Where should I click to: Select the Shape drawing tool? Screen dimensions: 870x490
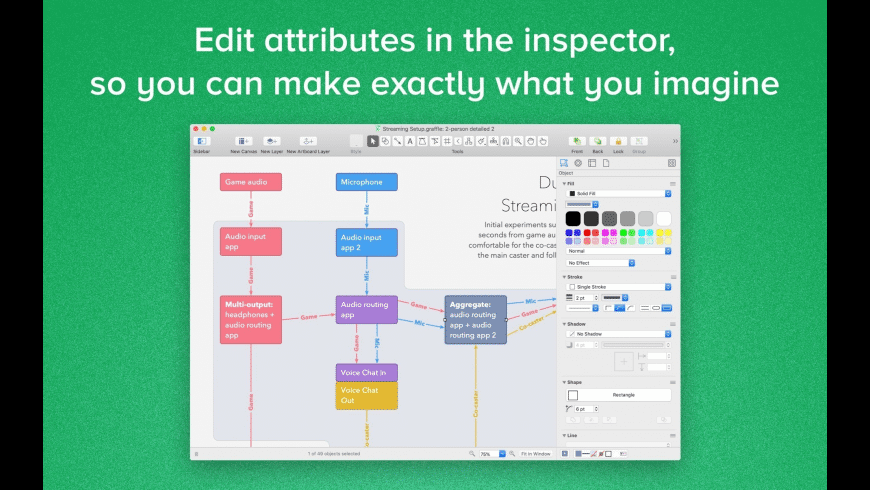(385, 142)
